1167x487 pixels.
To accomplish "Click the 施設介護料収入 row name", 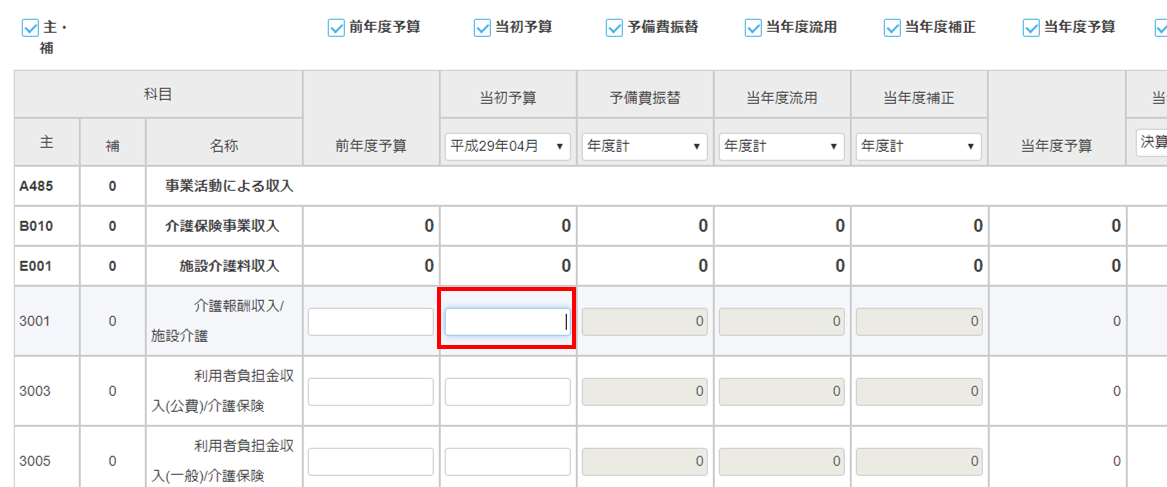I will [x=229, y=266].
